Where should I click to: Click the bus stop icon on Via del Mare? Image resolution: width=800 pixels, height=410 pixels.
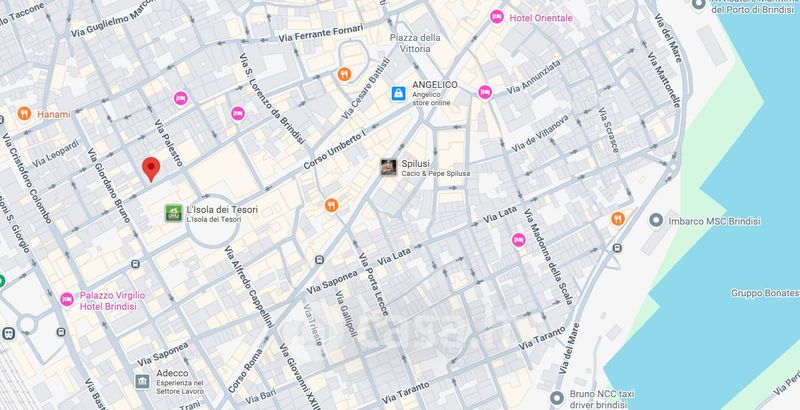tap(617, 248)
